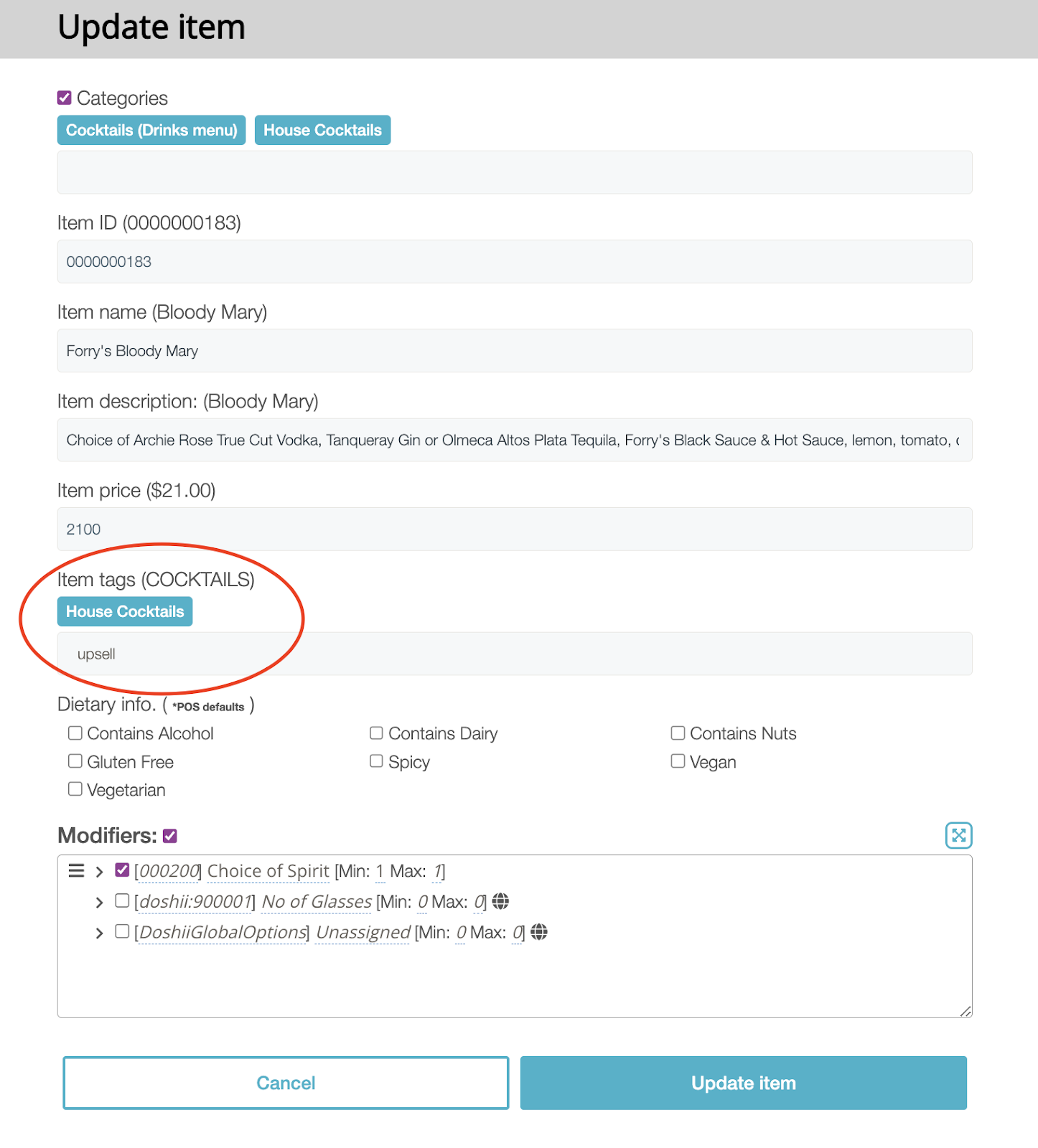This screenshot has width=1038, height=1148.
Task: Toggle the Modifiers heading checkbox
Action: 170,836
